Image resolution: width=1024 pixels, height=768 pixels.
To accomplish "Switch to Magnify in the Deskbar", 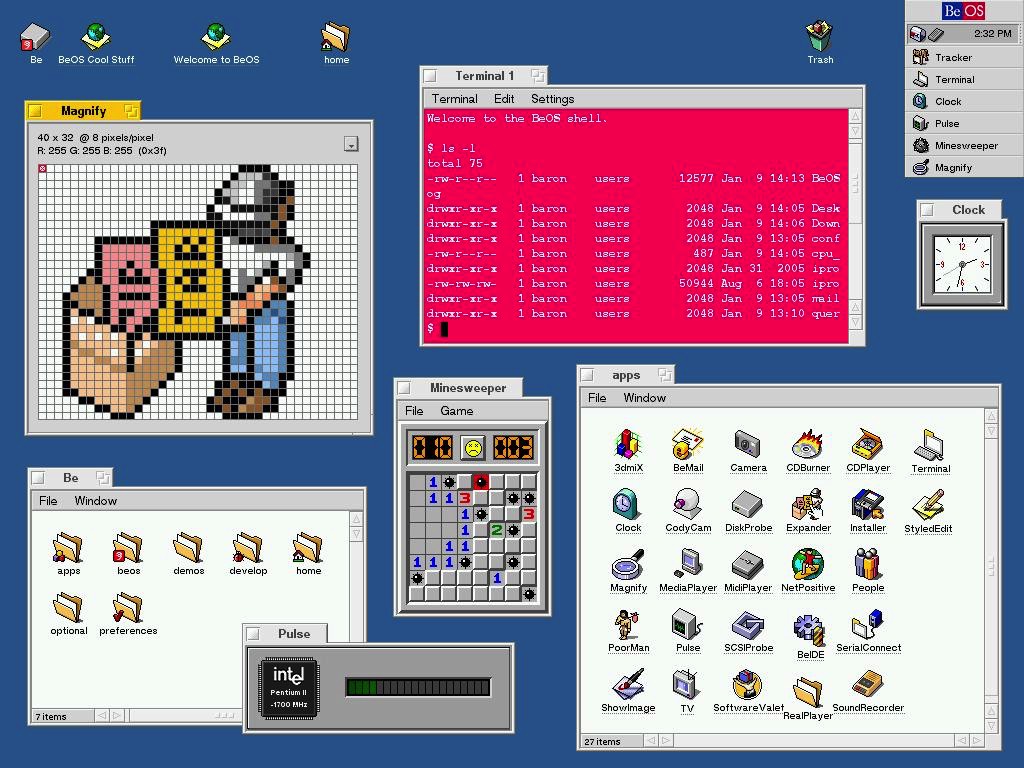I will 964,168.
